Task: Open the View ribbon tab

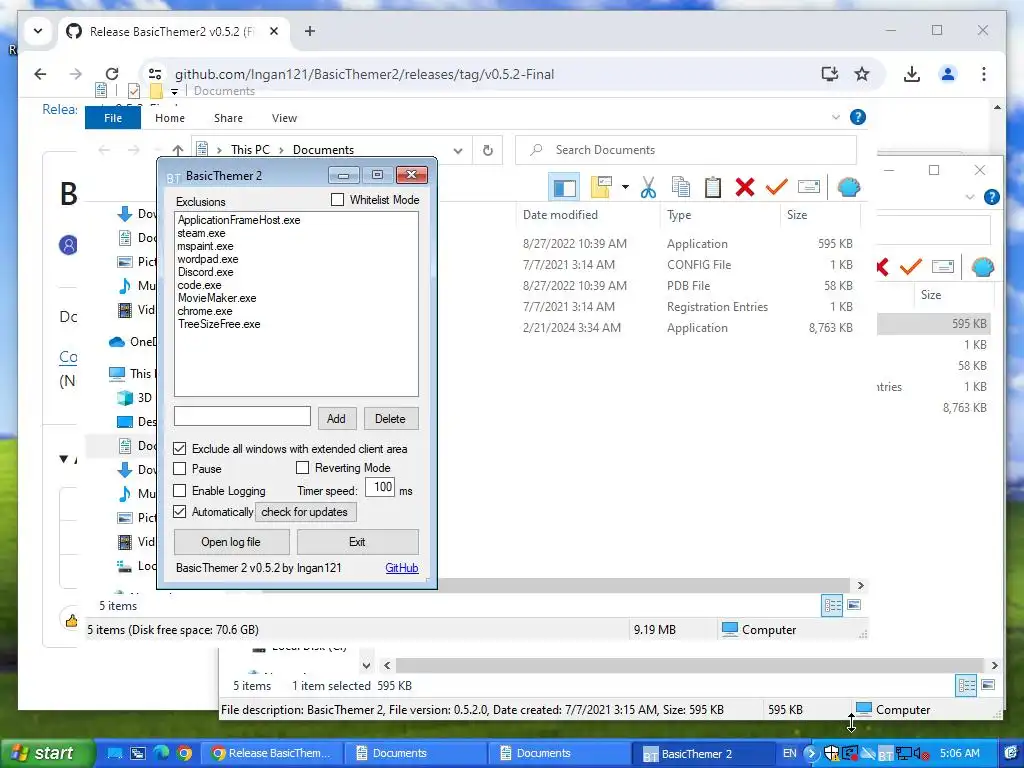Action: point(284,118)
